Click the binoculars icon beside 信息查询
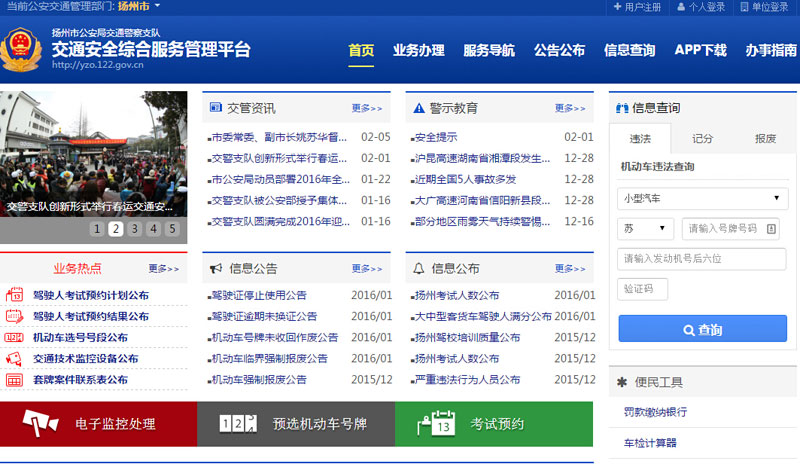Viewport: 800px width, 464px height. 622,108
